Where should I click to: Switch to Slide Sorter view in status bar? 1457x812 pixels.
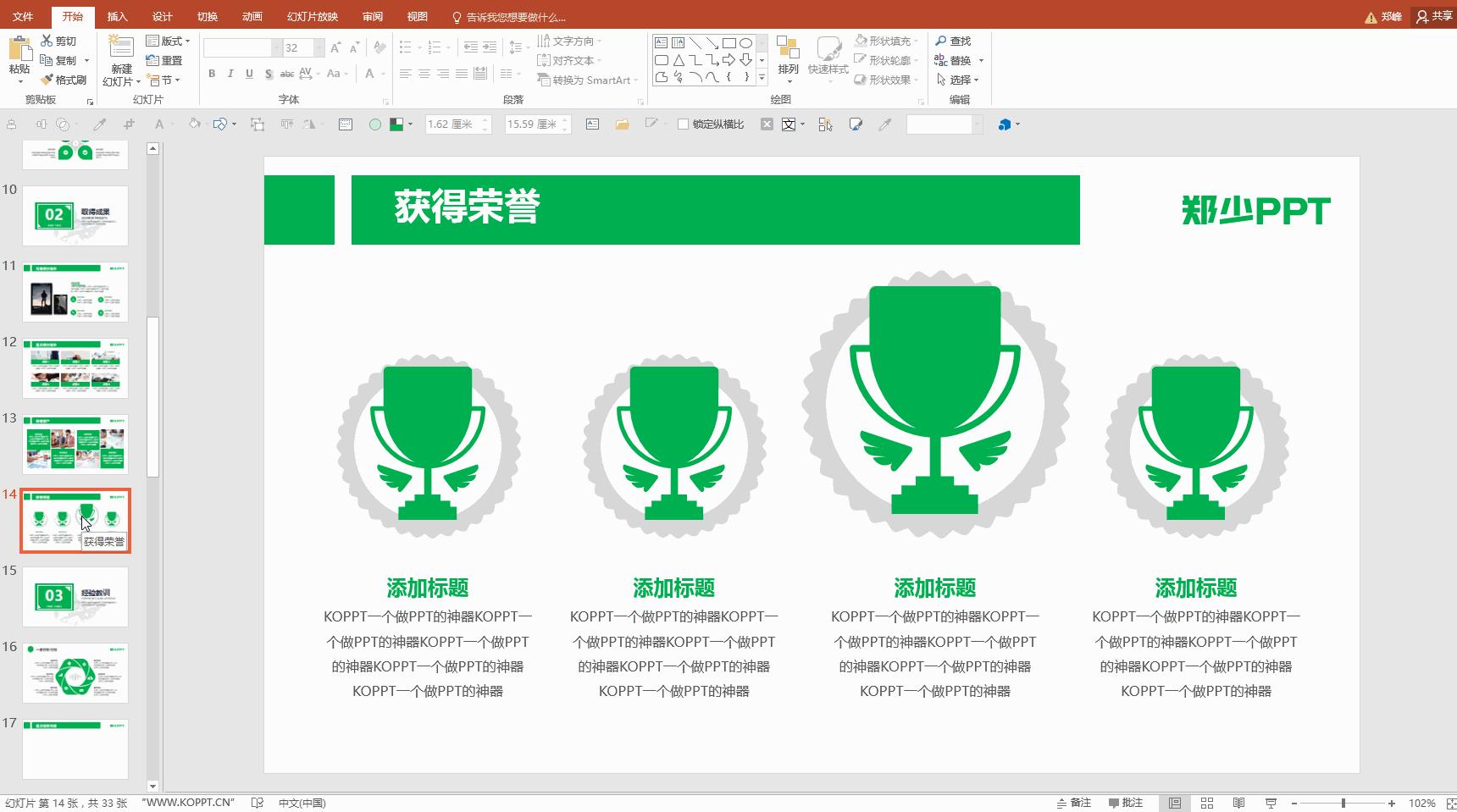[x=1206, y=803]
